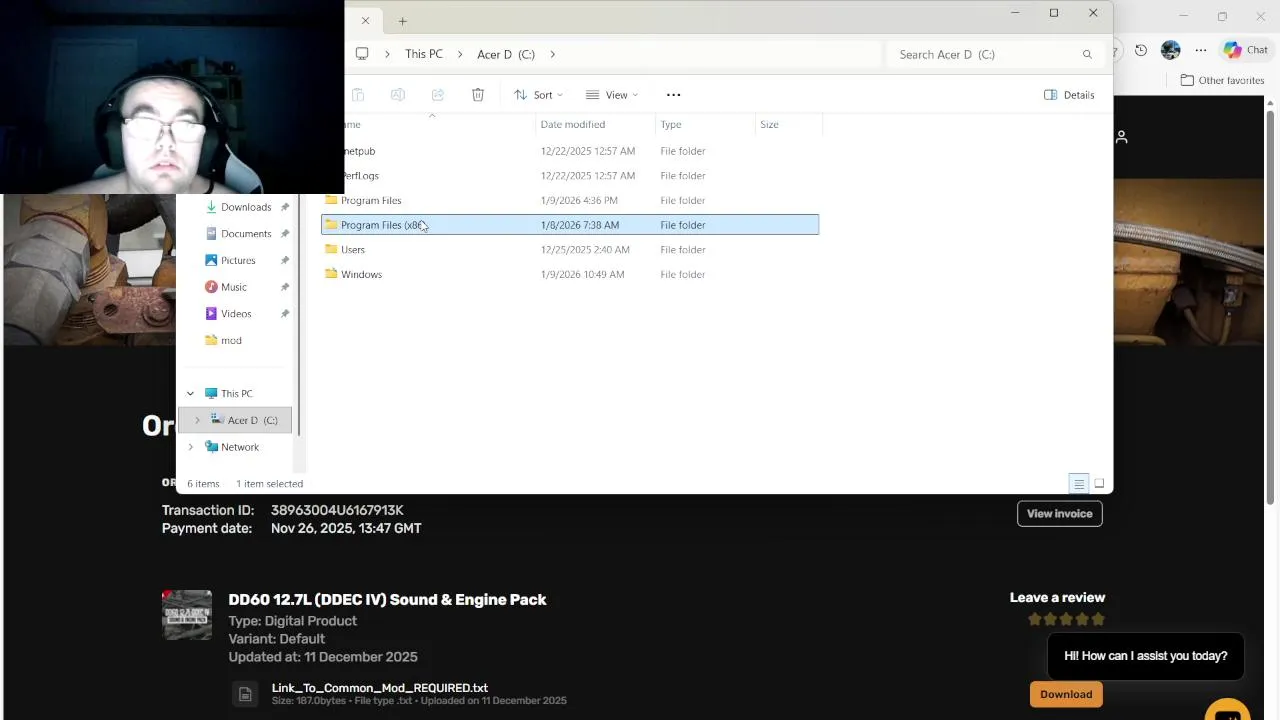Select Network in navigation pane
The width and height of the screenshot is (1280, 720).
tap(240, 447)
